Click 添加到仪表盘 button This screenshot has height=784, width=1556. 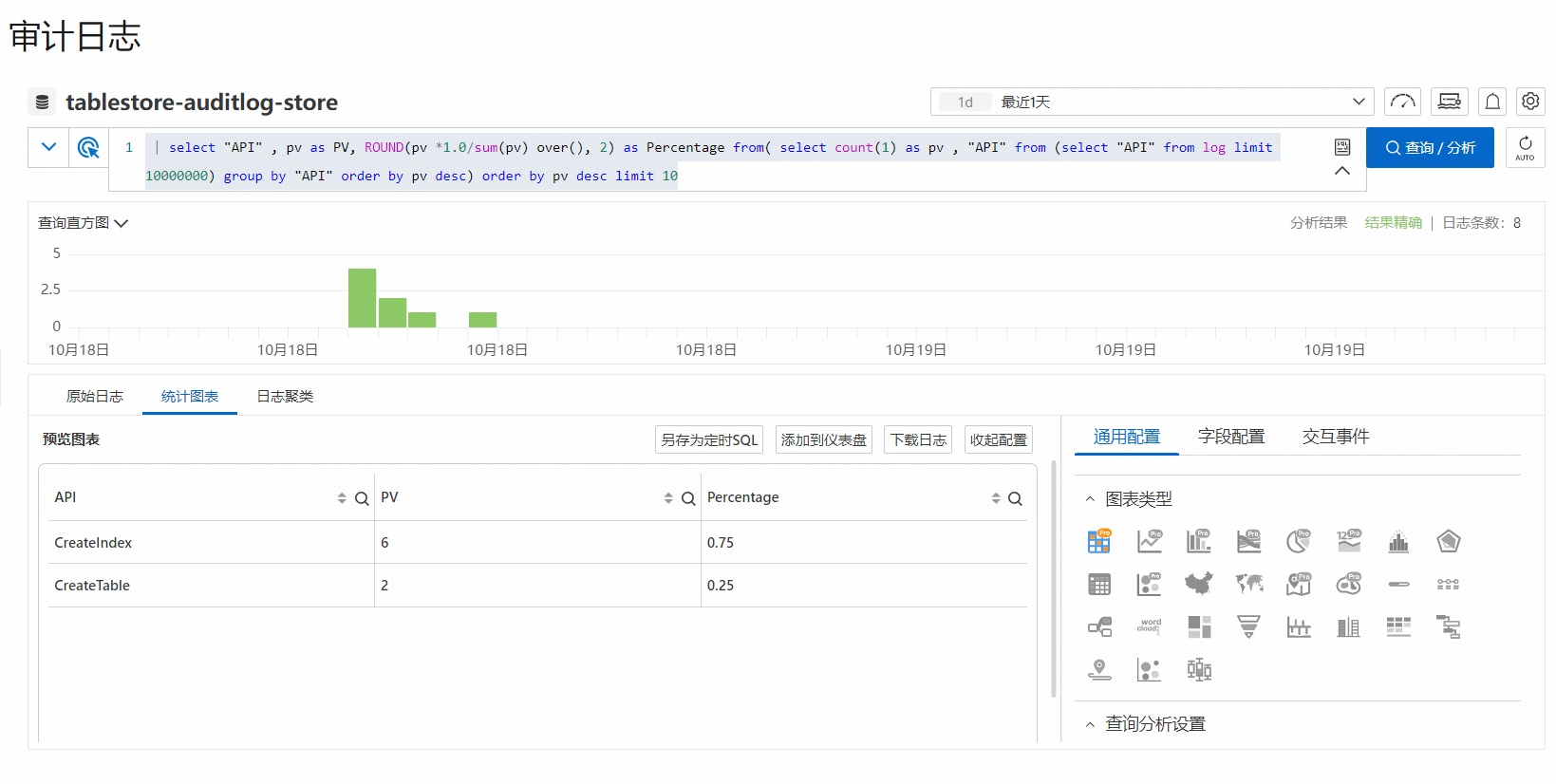tap(824, 440)
